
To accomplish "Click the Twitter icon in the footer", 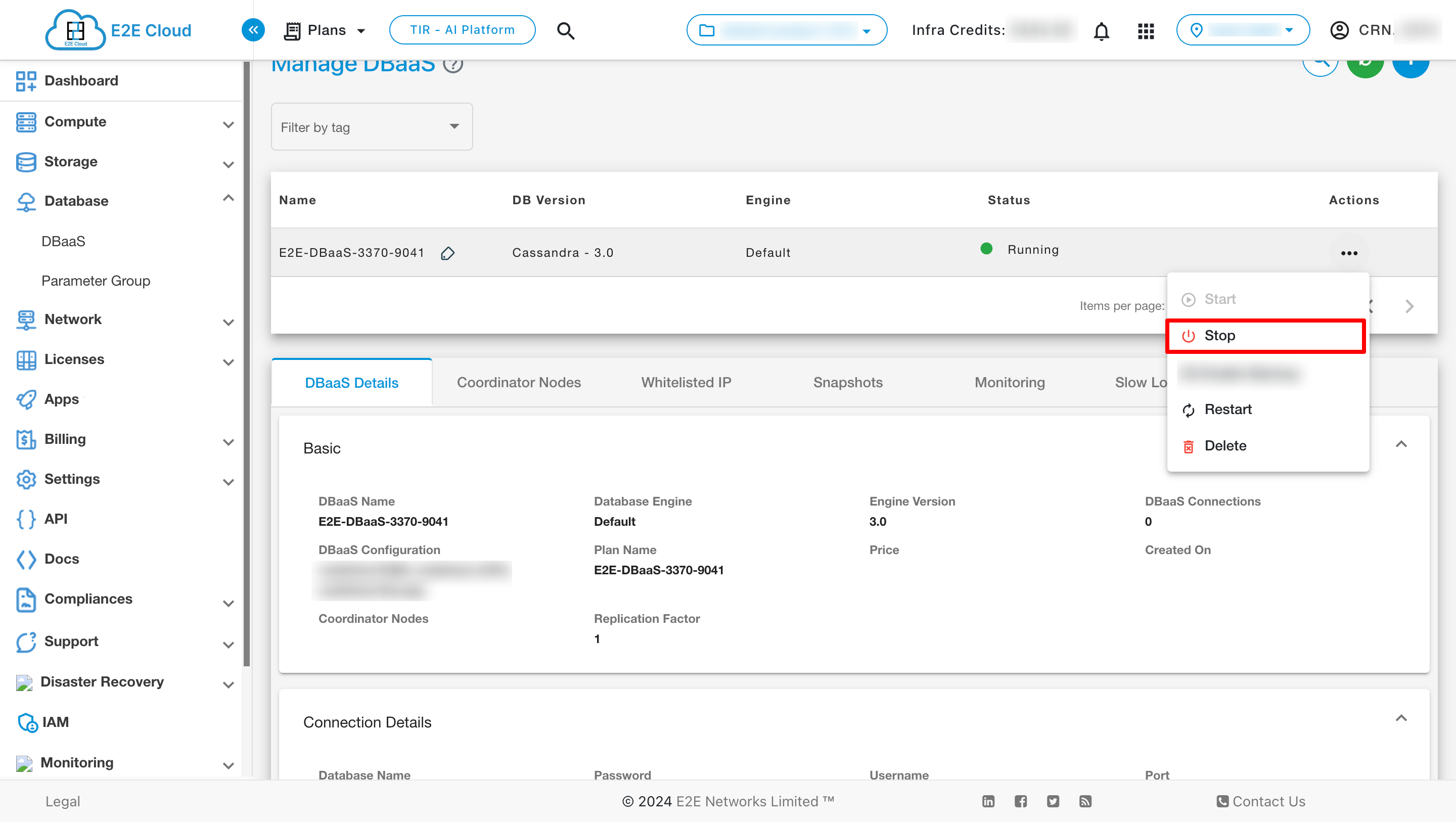I will coord(1053,801).
